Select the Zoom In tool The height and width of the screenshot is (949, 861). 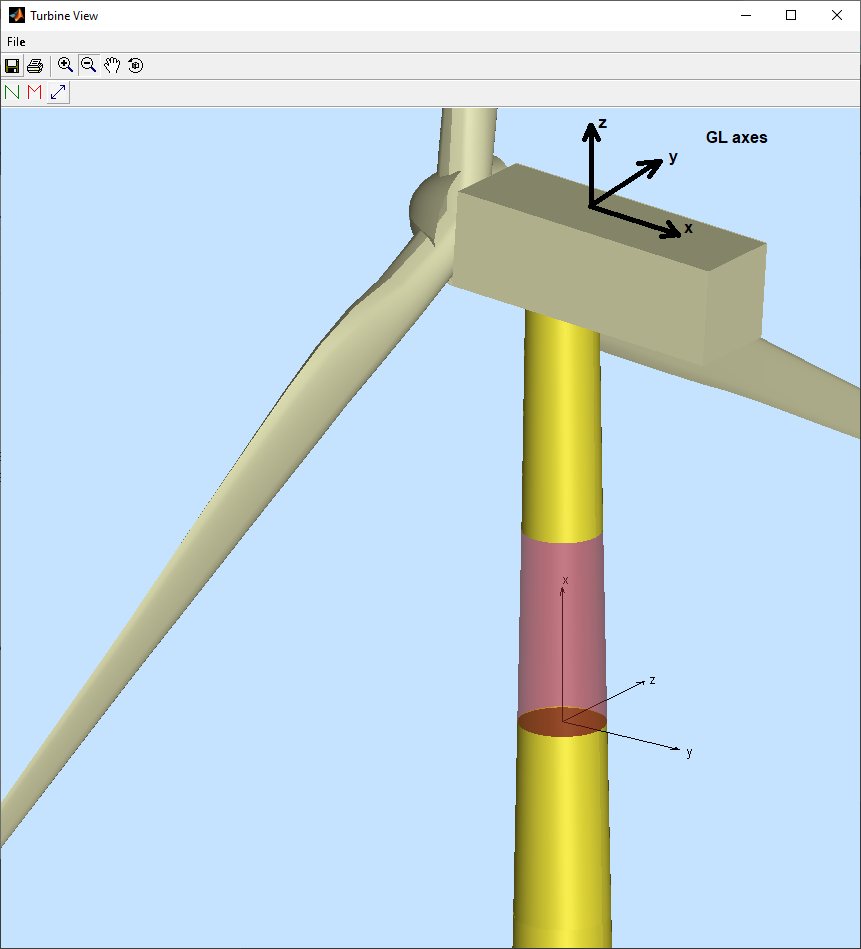pos(66,66)
